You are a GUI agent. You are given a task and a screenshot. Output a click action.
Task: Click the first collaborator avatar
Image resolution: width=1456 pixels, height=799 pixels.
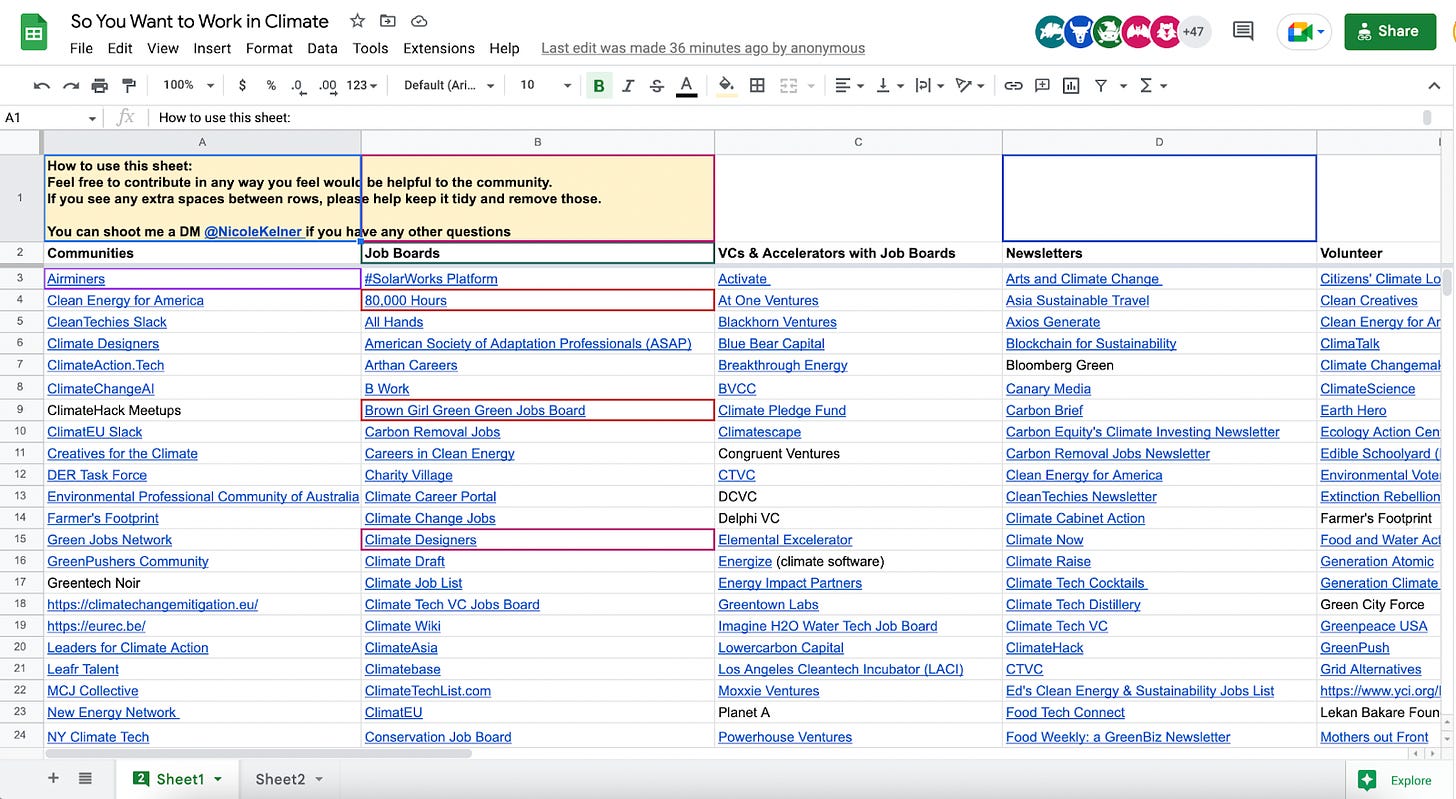[x=1051, y=31]
